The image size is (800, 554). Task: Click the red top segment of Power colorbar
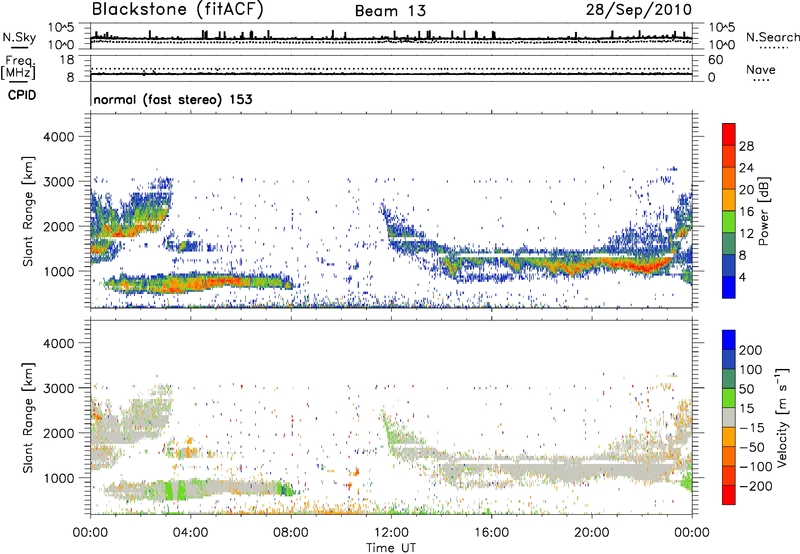pos(729,134)
